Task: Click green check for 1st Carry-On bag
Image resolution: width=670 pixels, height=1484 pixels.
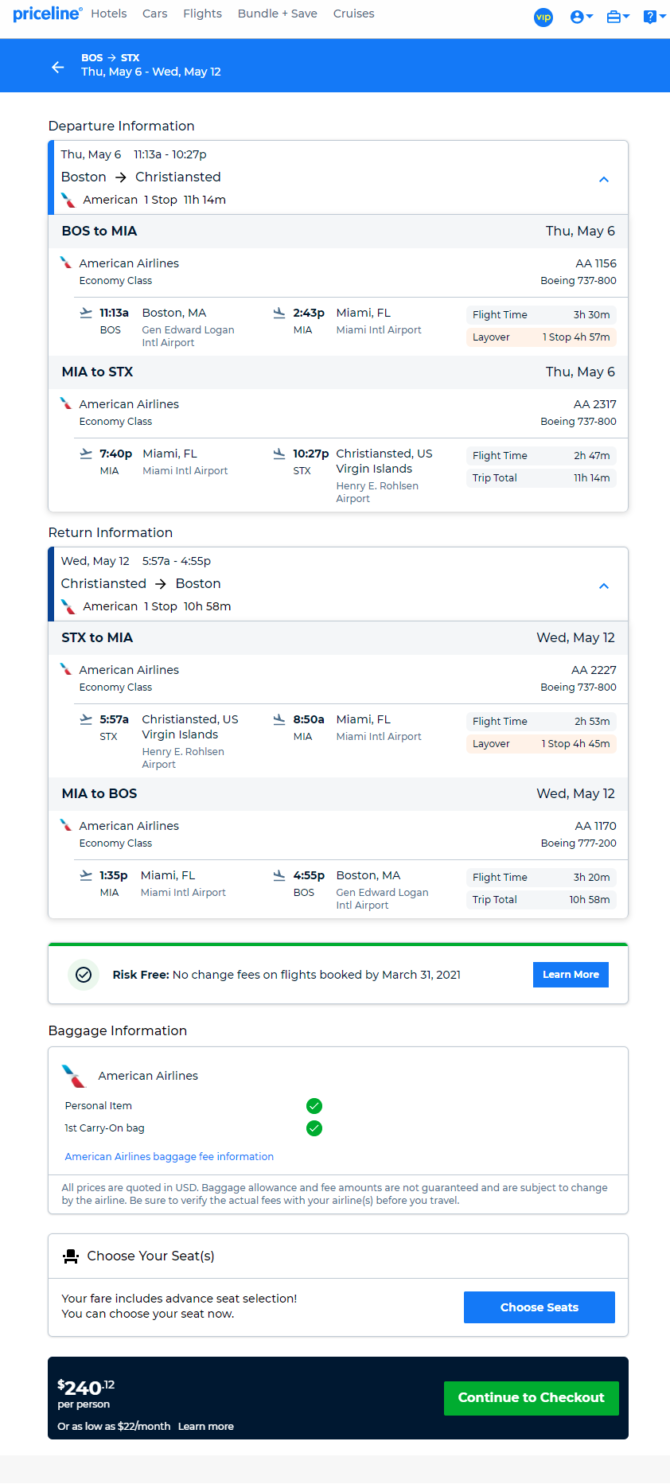Action: (314, 1128)
